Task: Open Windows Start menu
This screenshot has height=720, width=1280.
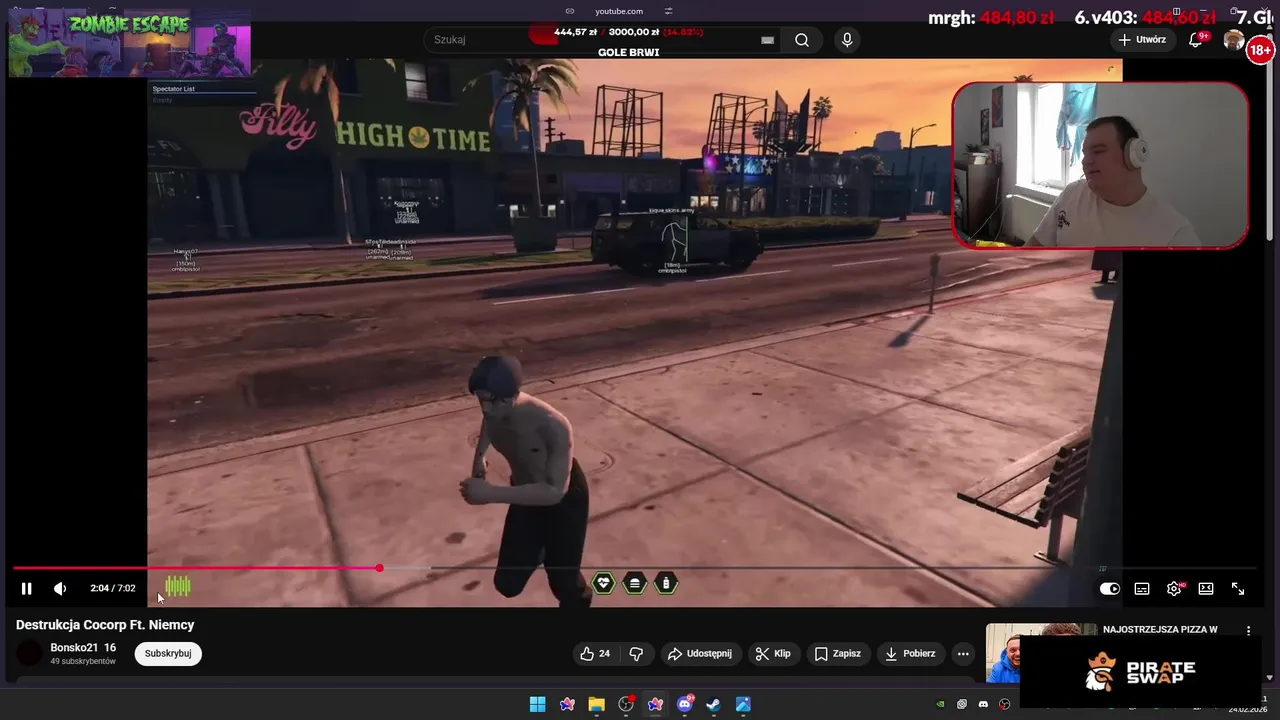Action: pyautogui.click(x=537, y=704)
